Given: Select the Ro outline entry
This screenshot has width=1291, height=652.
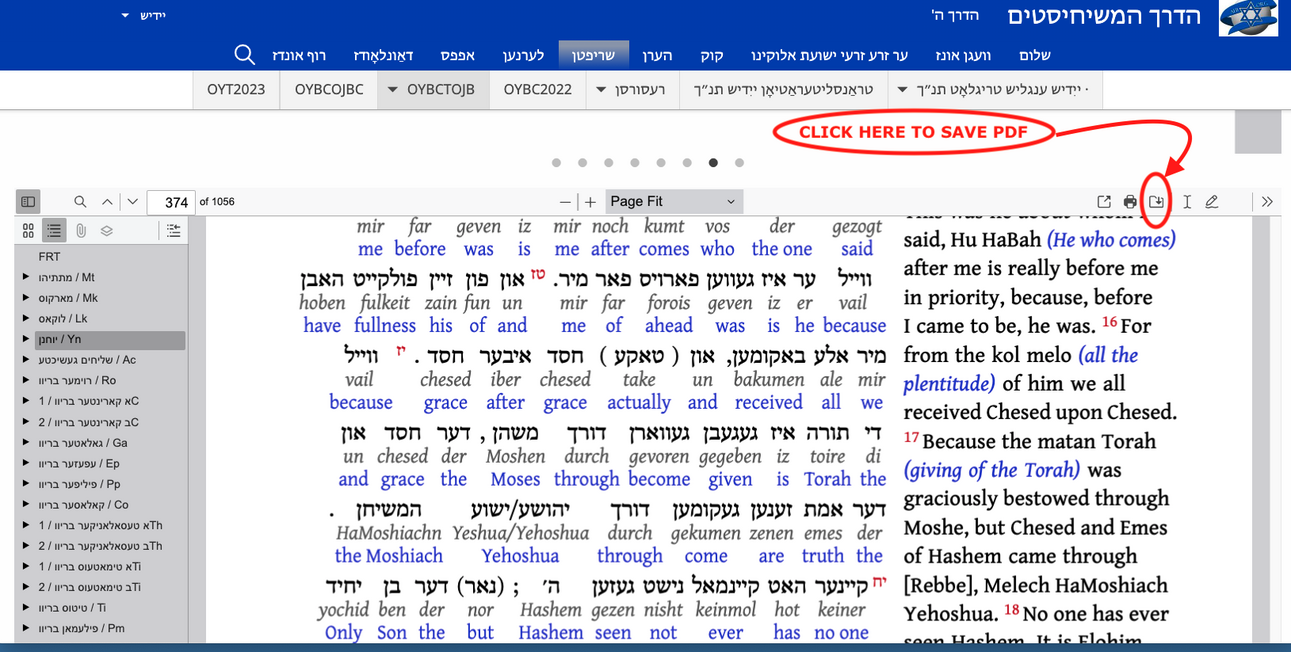Looking at the screenshot, I should click(77, 381).
